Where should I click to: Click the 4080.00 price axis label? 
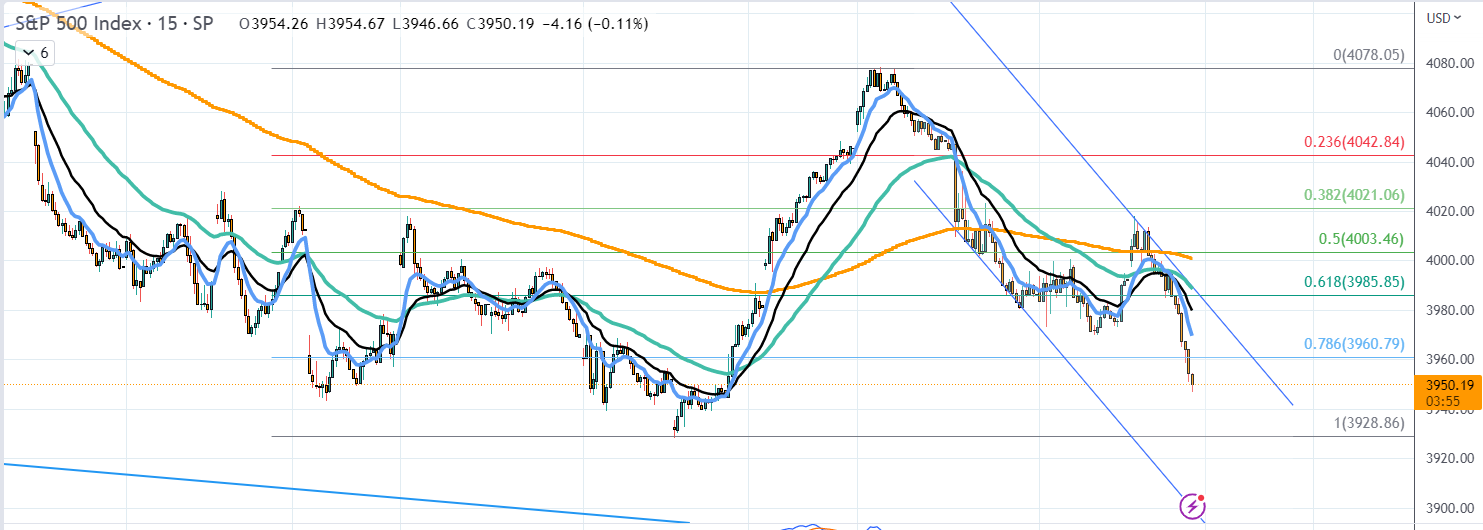pos(1451,63)
